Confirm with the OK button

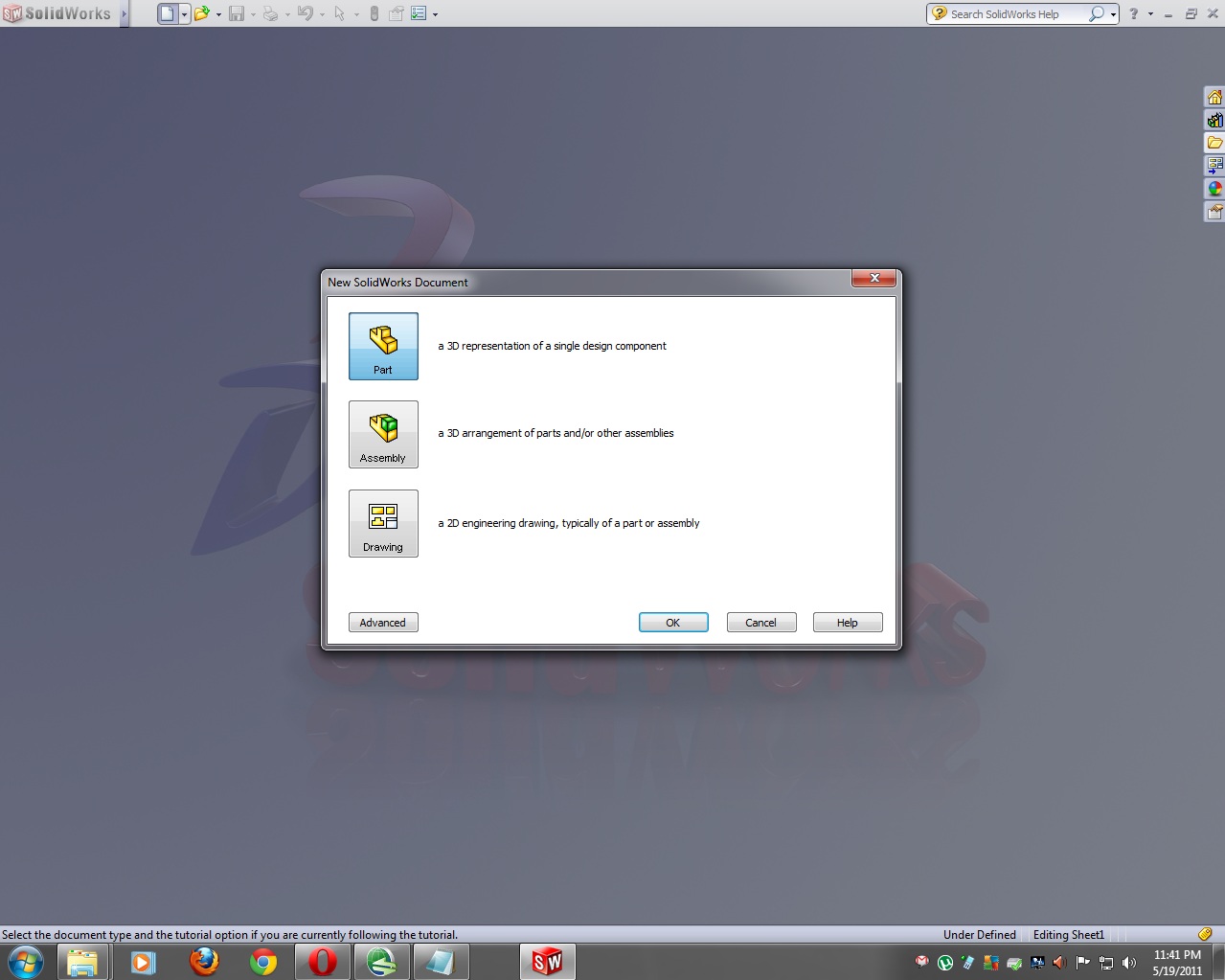tap(673, 623)
